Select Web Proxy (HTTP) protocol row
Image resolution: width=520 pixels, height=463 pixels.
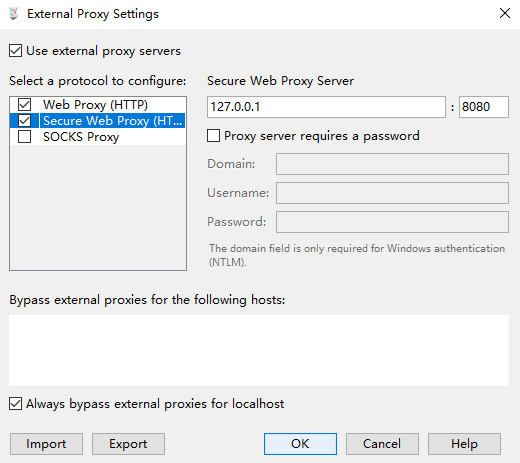tap(98, 105)
